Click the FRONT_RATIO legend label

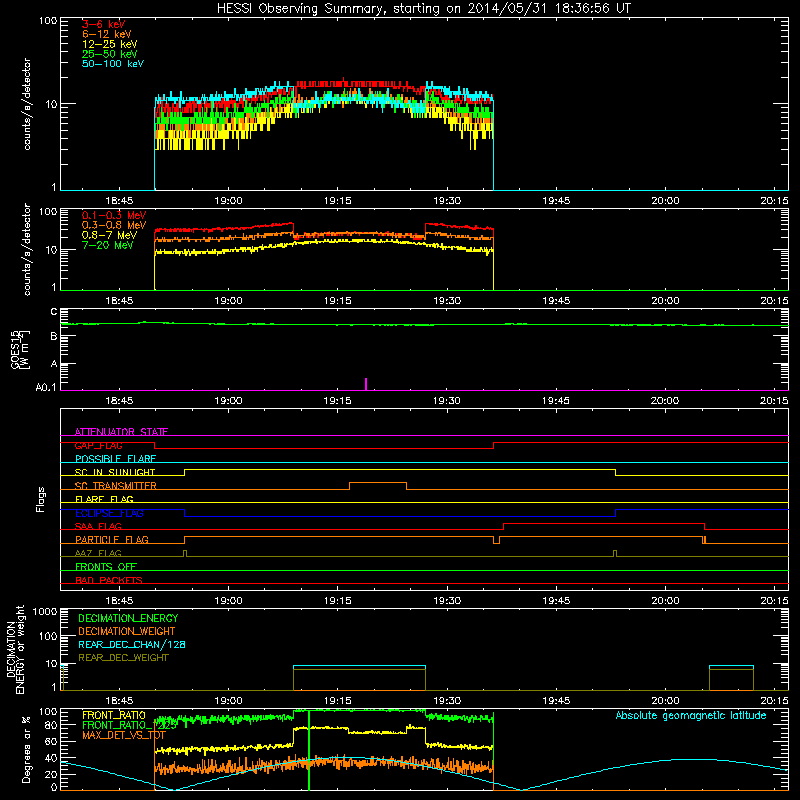pos(114,715)
